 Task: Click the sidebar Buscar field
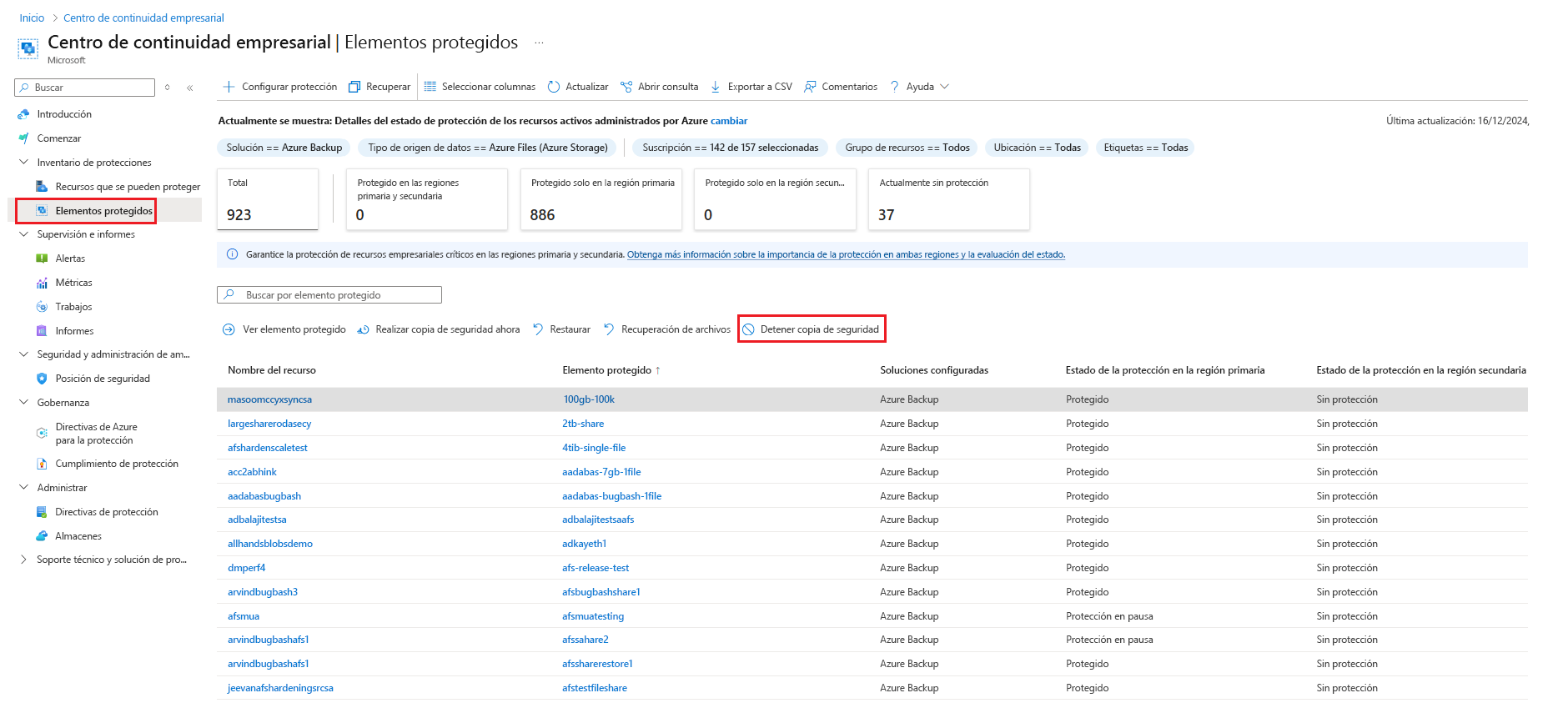(x=85, y=88)
